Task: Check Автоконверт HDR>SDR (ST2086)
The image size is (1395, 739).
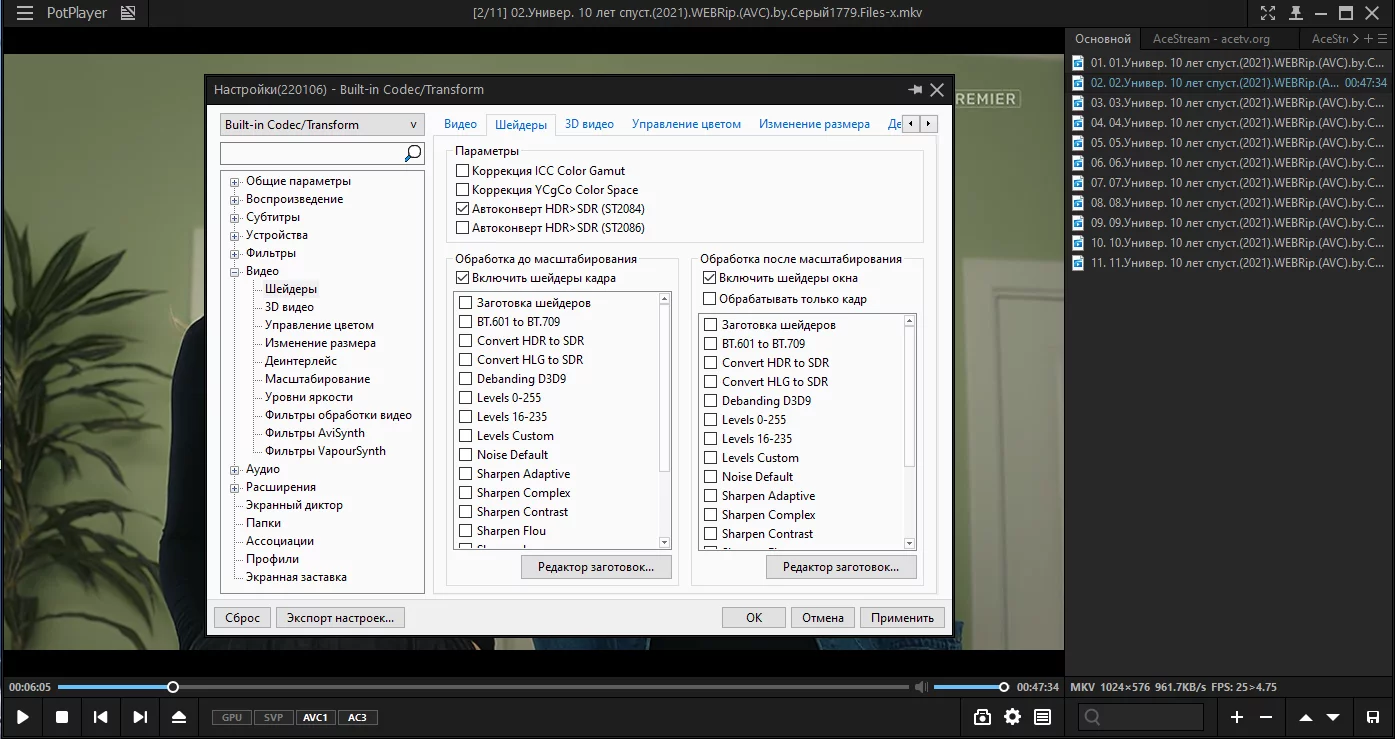Action: 463,228
